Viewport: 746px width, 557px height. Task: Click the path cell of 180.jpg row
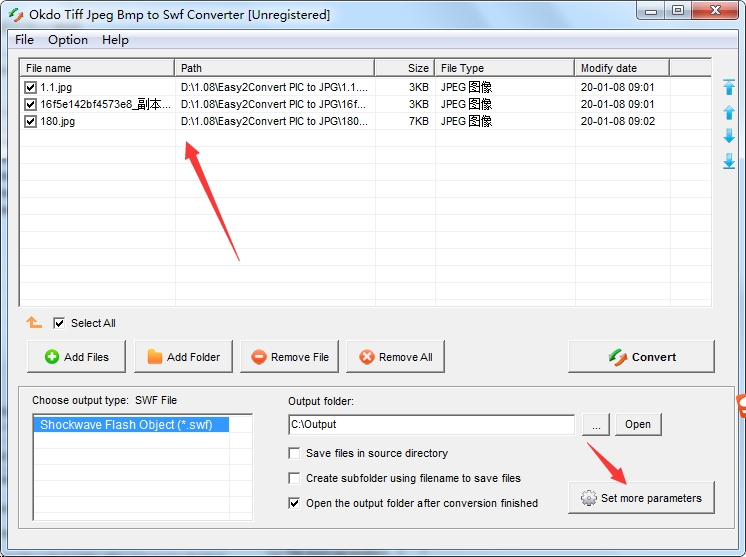(x=274, y=122)
